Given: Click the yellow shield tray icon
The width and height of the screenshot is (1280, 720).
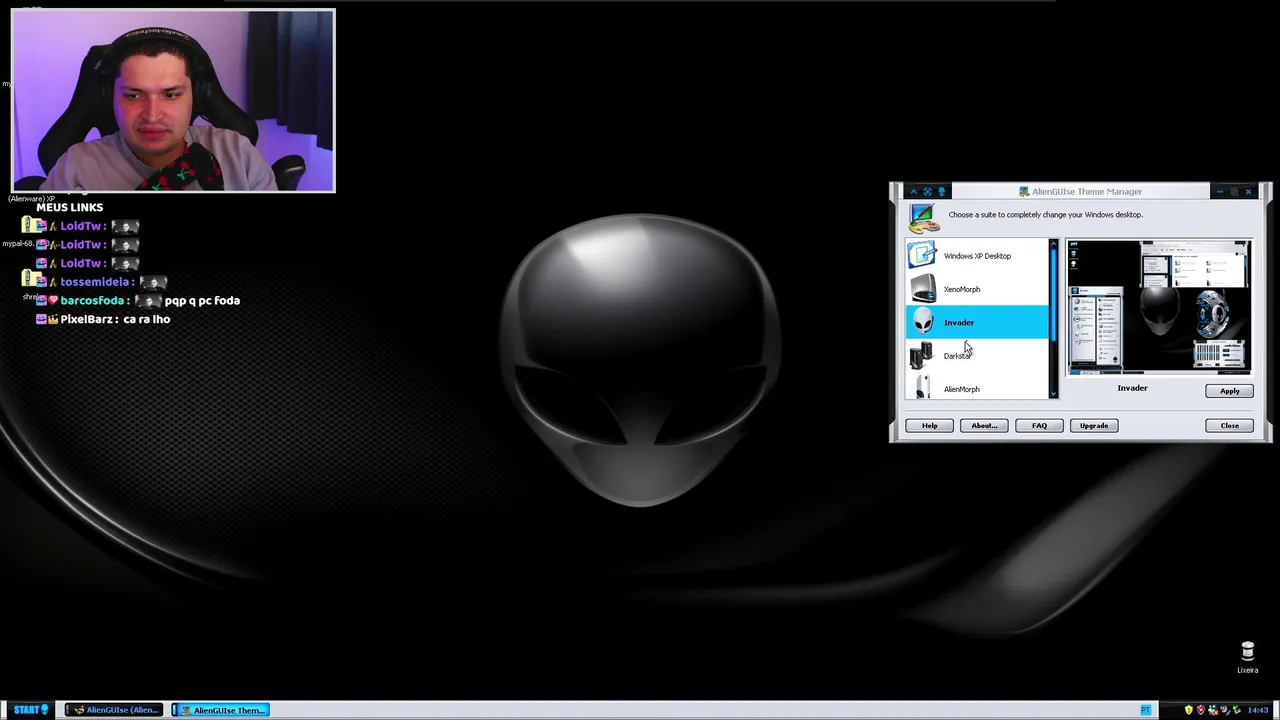Looking at the screenshot, I should [x=1189, y=710].
